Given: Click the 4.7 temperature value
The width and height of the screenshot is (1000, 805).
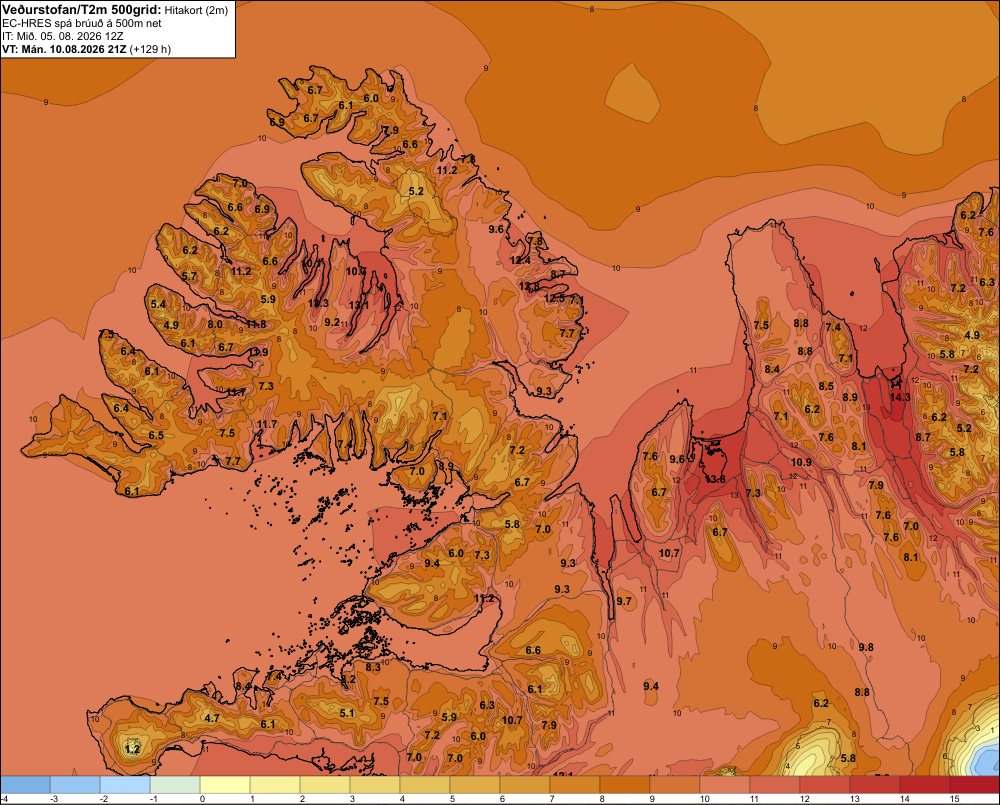Looking at the screenshot, I should click(x=212, y=718).
